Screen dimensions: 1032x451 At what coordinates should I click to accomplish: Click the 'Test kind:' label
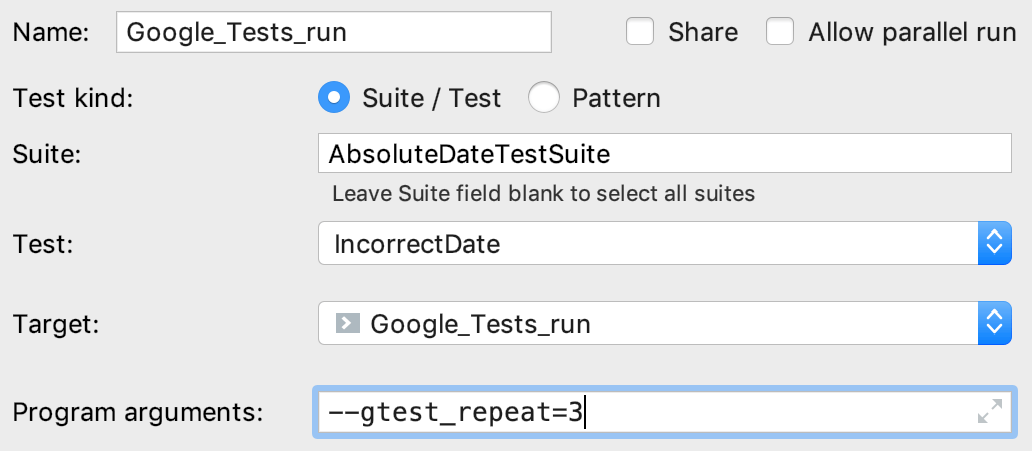pos(72,98)
